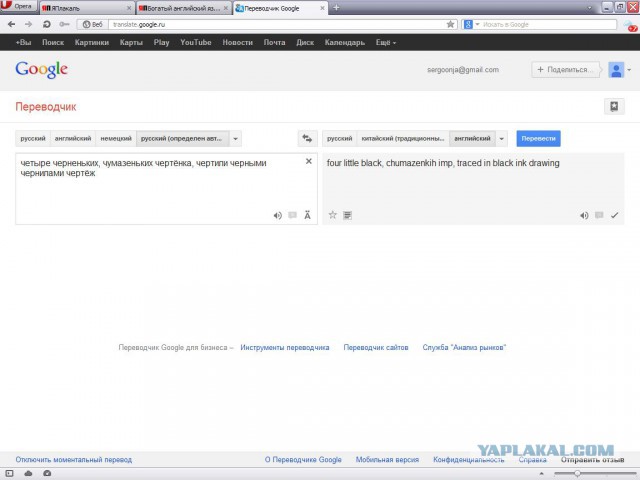Open source text comment bubble icon
The image size is (640, 480).
click(292, 215)
